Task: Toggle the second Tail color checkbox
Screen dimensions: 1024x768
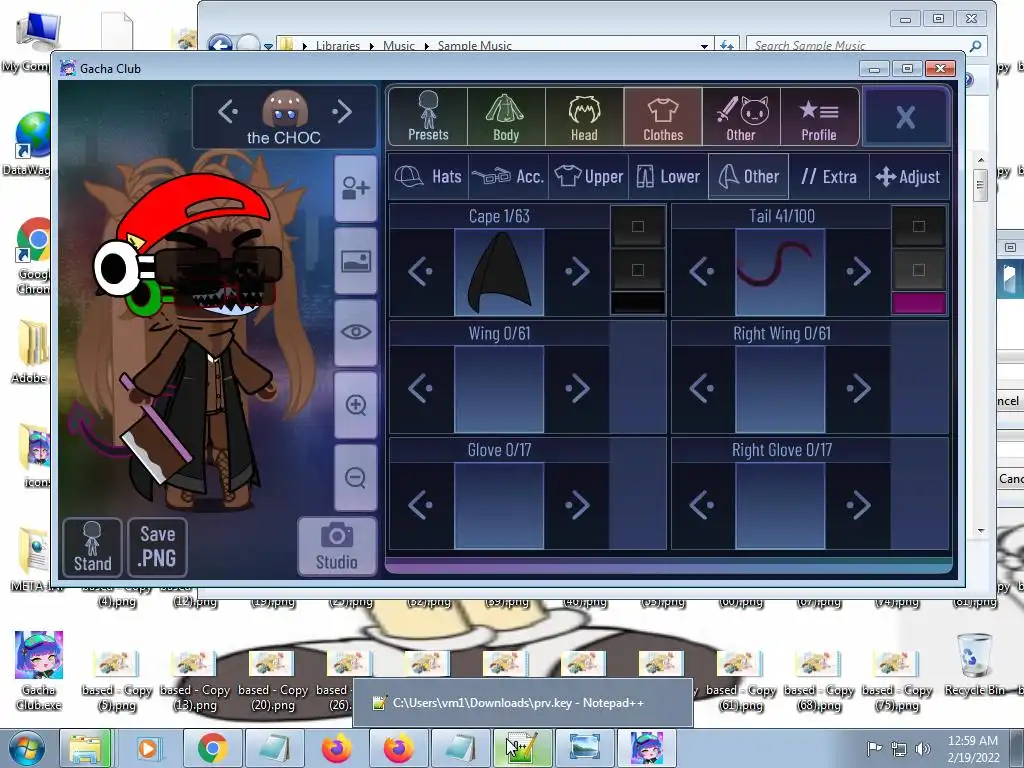Action: tap(919, 270)
